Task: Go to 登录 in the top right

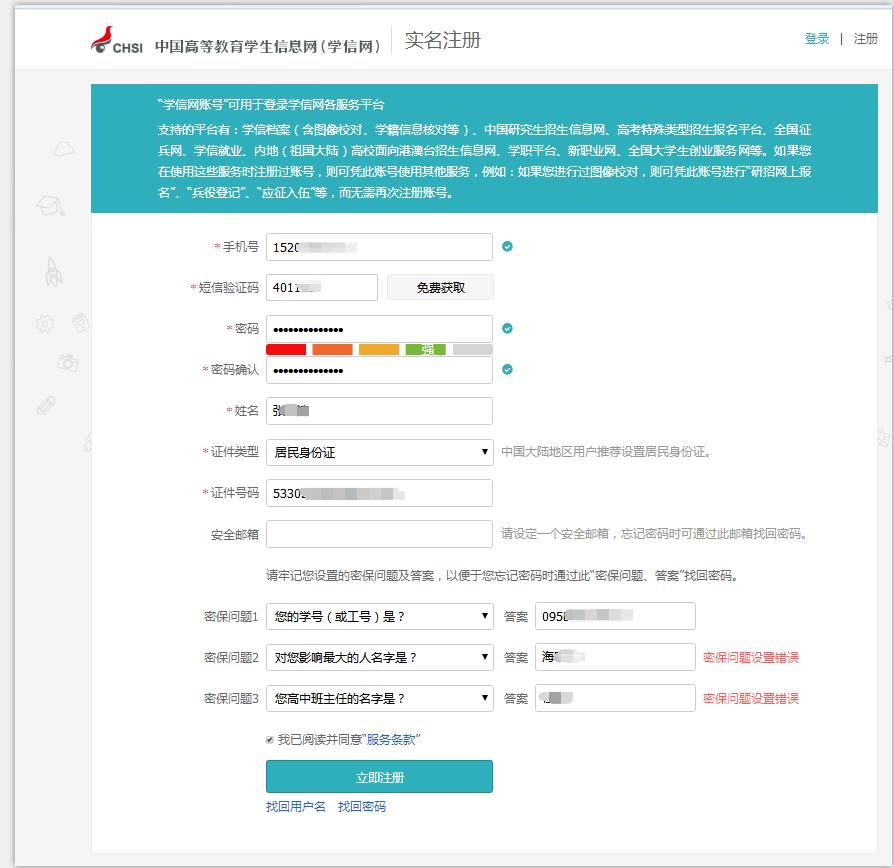Action: tap(817, 39)
